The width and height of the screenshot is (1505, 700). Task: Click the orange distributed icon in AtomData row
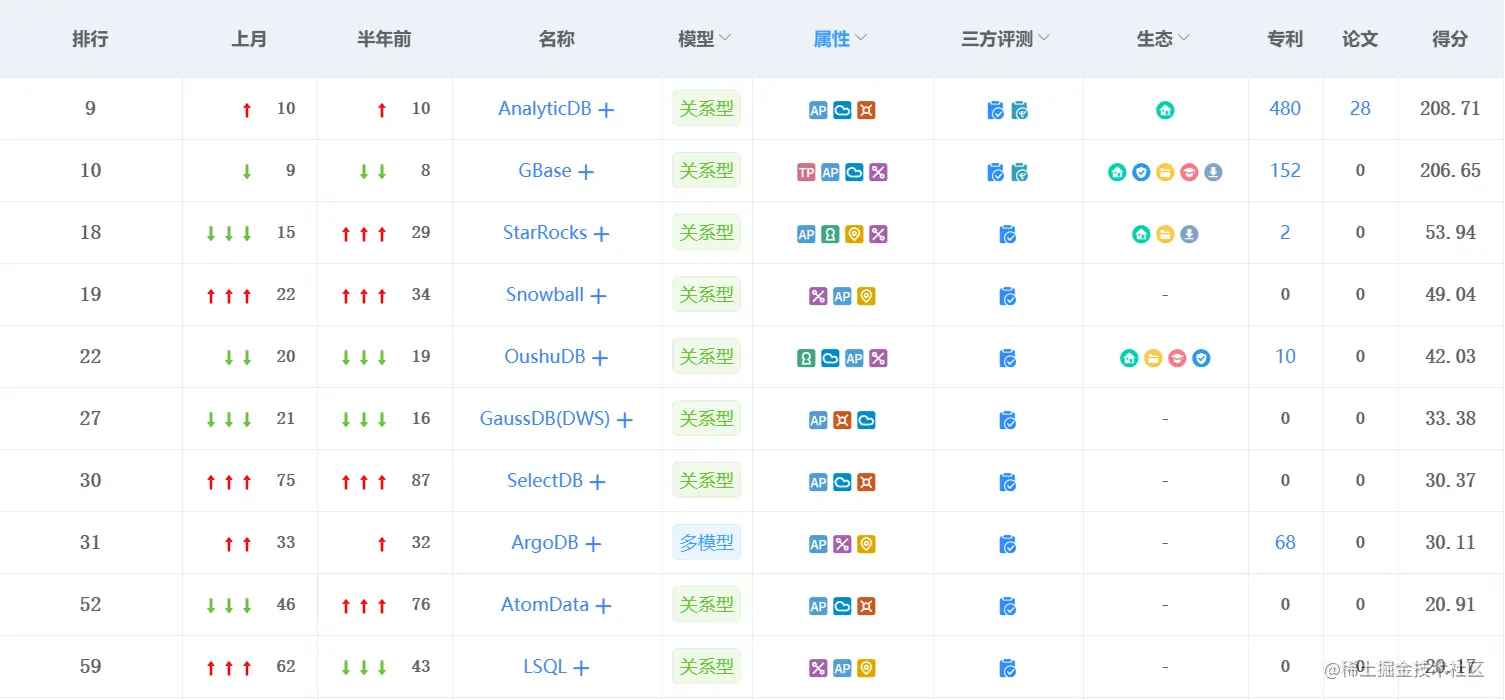tap(866, 606)
